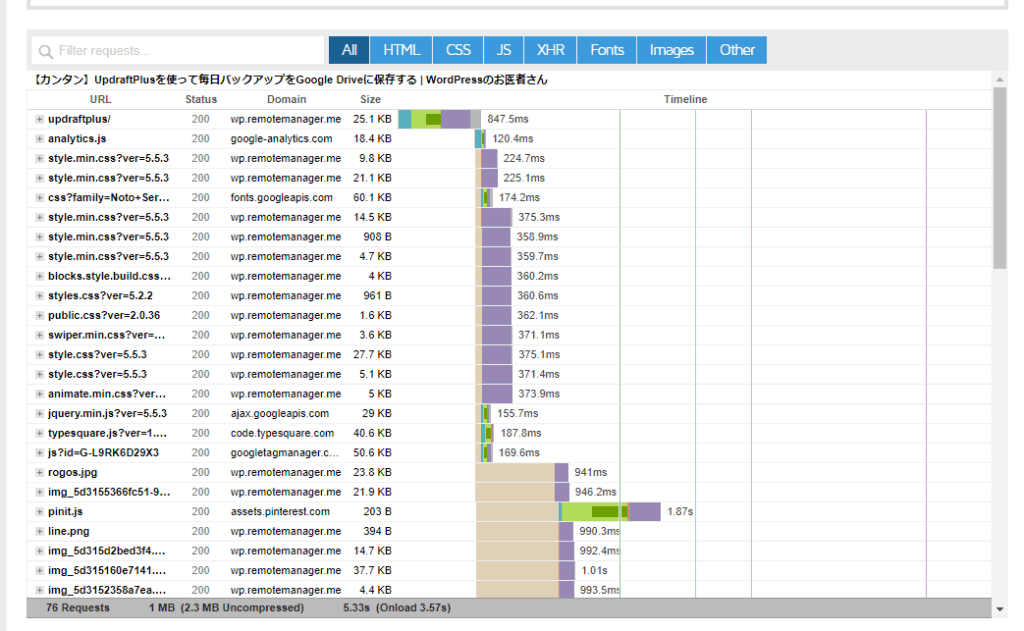The height and width of the screenshot is (631, 1024).
Task: Switch to the Fonts filter tab
Action: [x=607, y=50]
